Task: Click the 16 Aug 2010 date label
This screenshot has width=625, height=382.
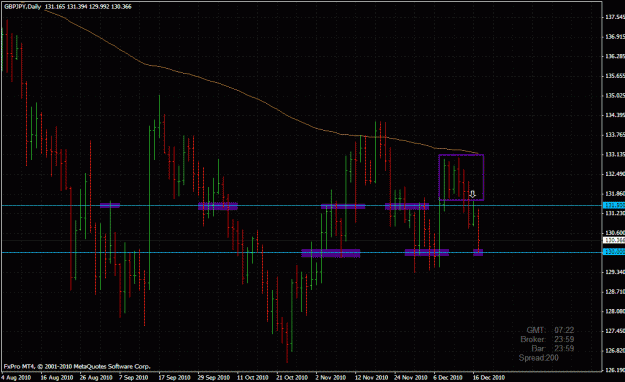Action: pyautogui.click(x=57, y=377)
